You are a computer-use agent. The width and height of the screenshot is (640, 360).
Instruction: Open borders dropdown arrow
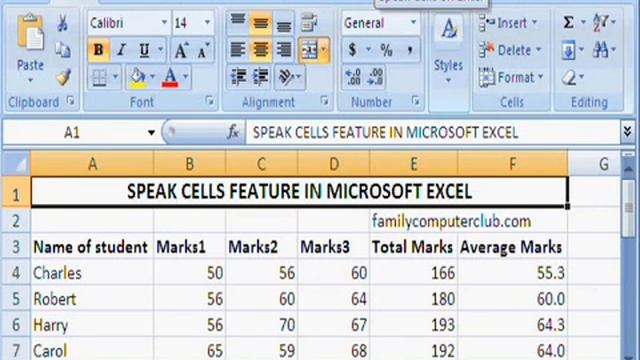point(115,77)
